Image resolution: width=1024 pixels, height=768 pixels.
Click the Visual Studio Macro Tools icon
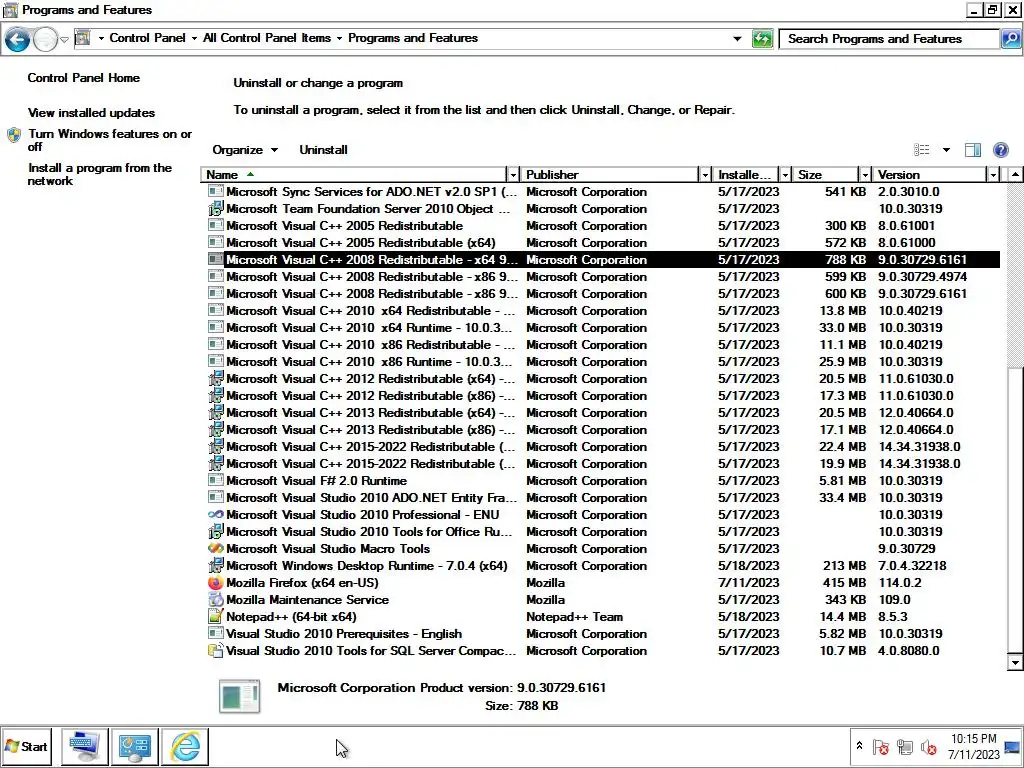pyautogui.click(x=216, y=549)
